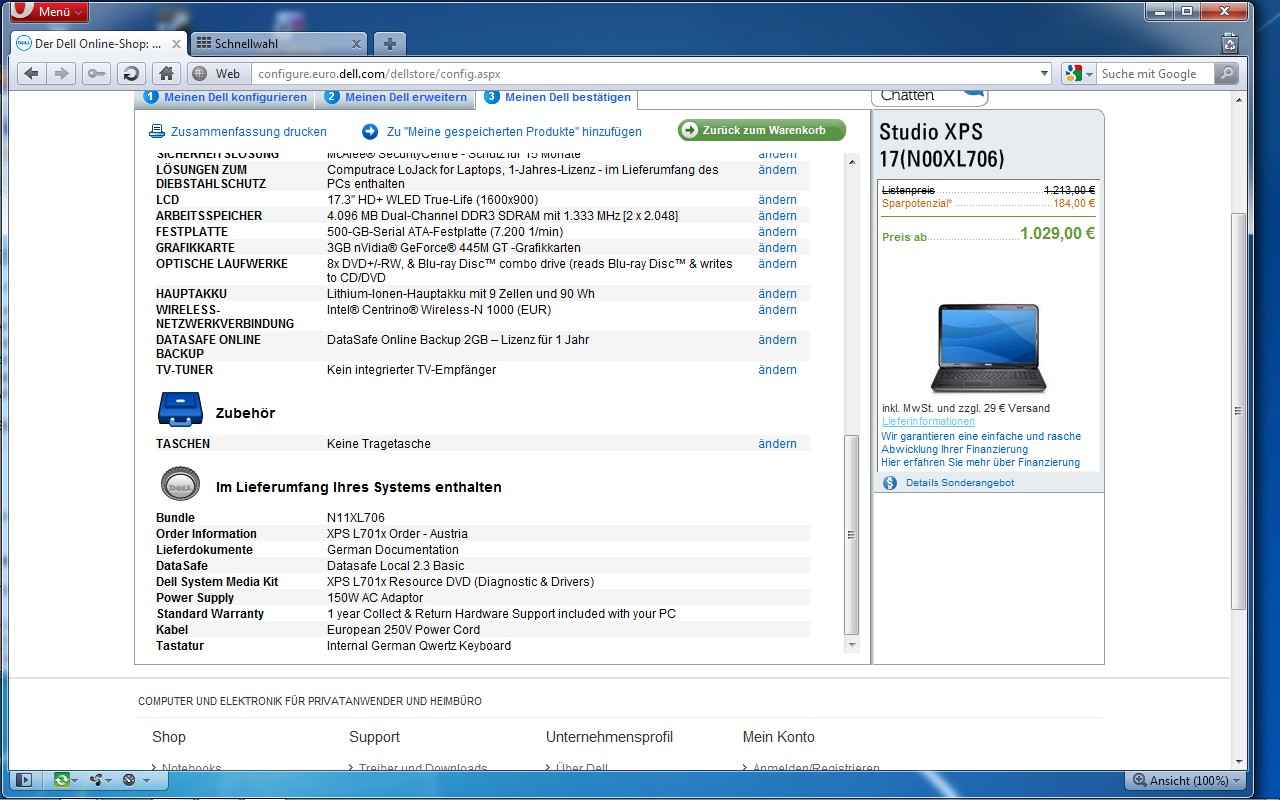
Task: Click the inner list scroll-down arrow
Action: coord(852,645)
